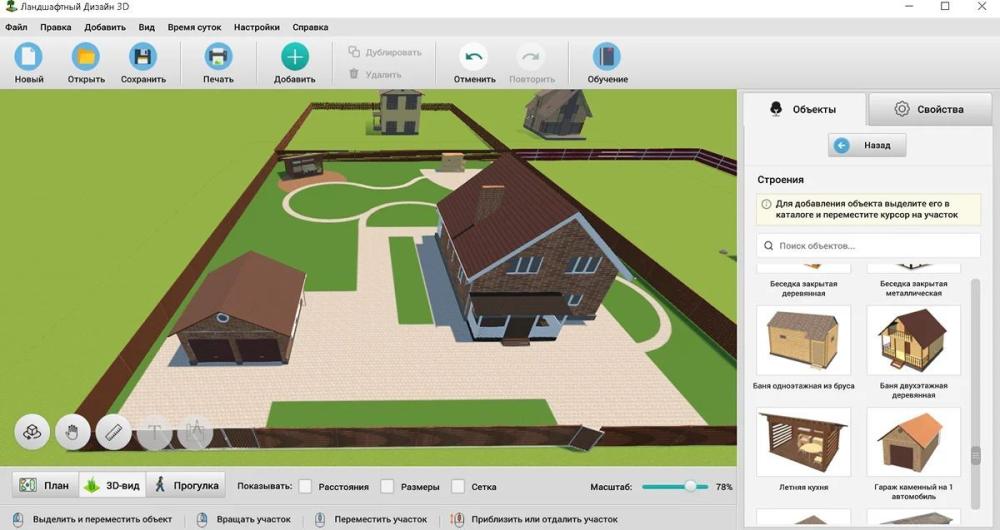Image resolution: width=1000 pixels, height=530 pixels.
Task: Select the ruler measuring tool
Action: [x=114, y=432]
